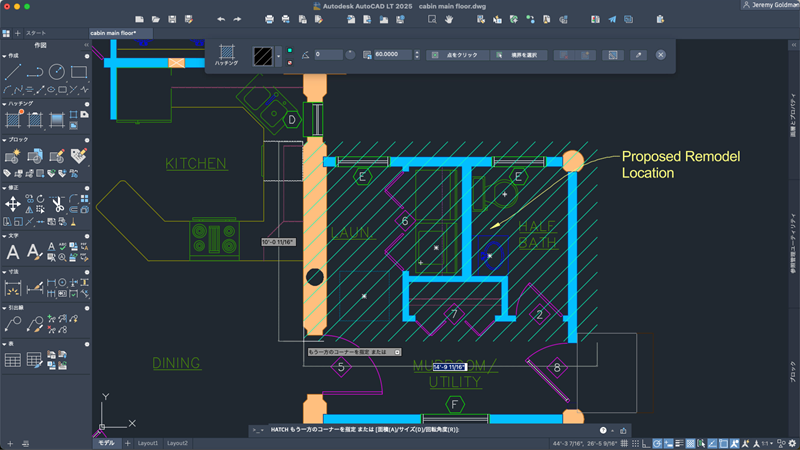Select the Arc tool
This screenshot has width=800, height=450.
7,90
